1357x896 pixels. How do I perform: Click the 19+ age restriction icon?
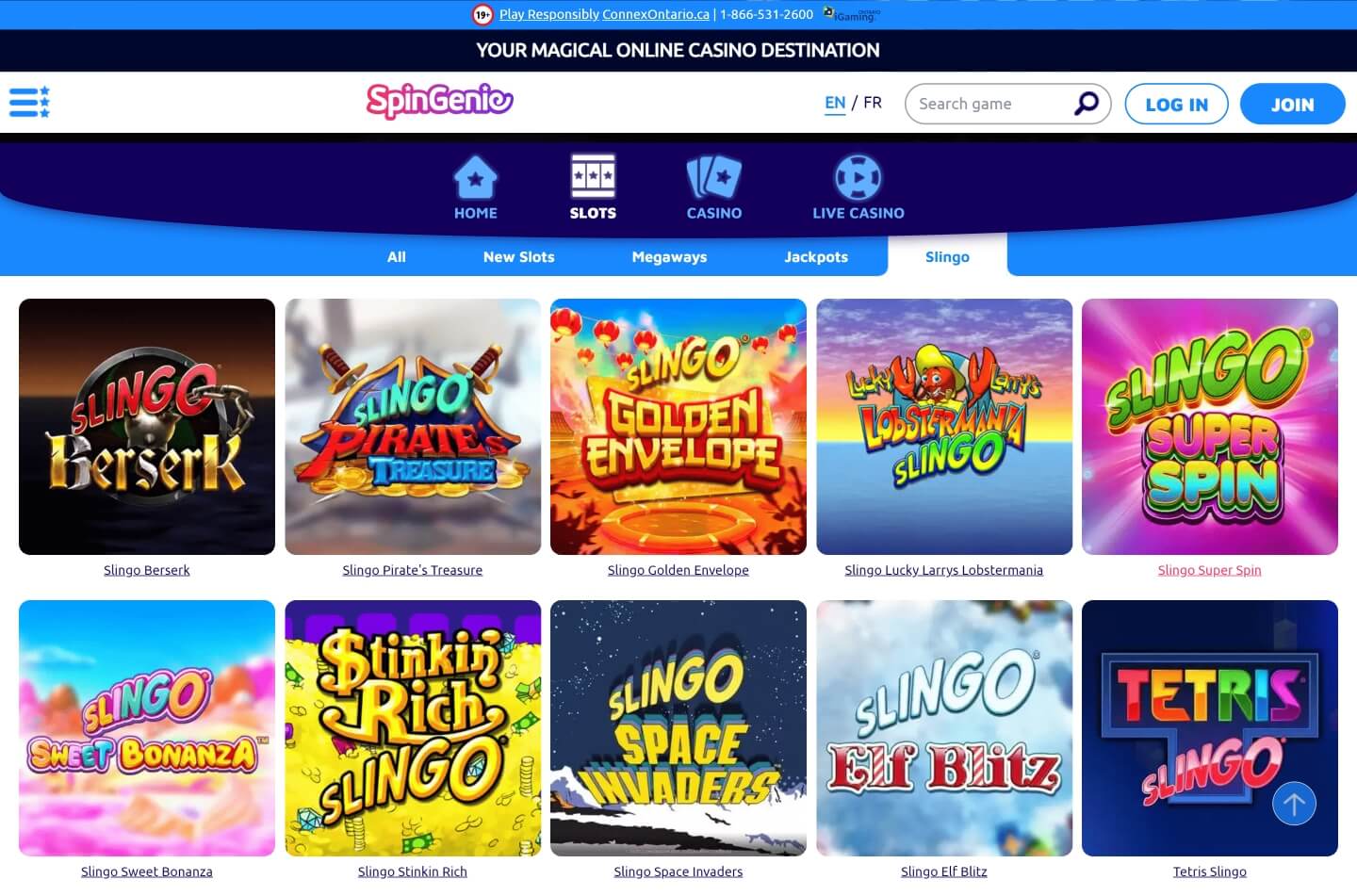click(482, 14)
